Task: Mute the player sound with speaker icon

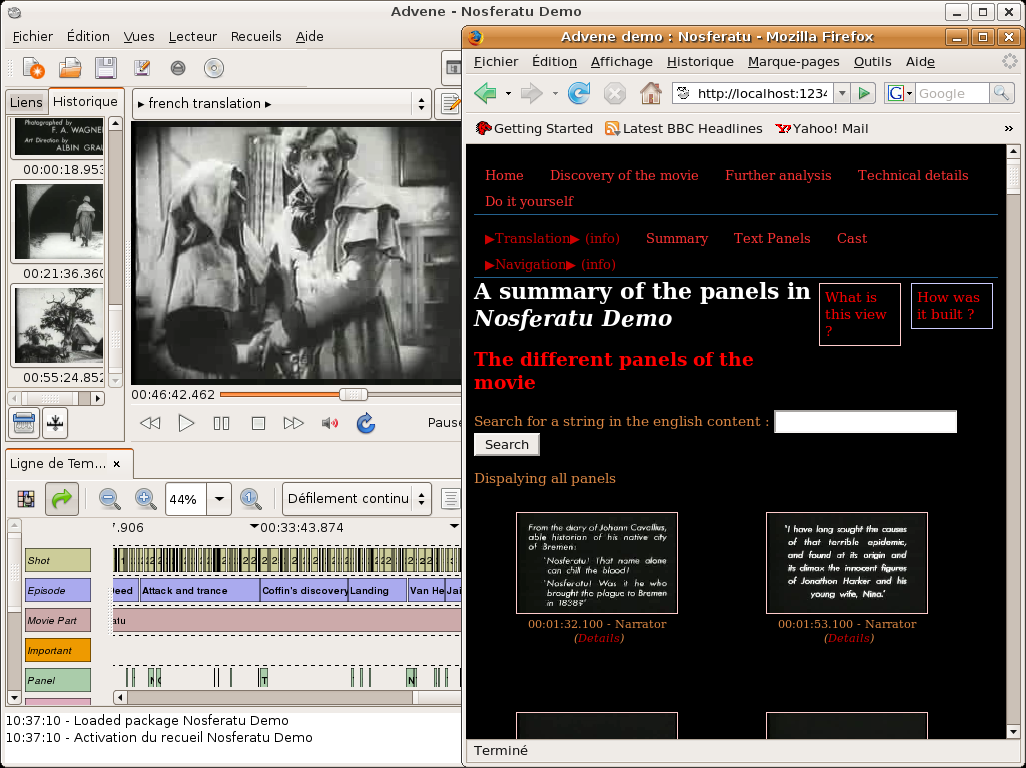Action: pyautogui.click(x=329, y=423)
